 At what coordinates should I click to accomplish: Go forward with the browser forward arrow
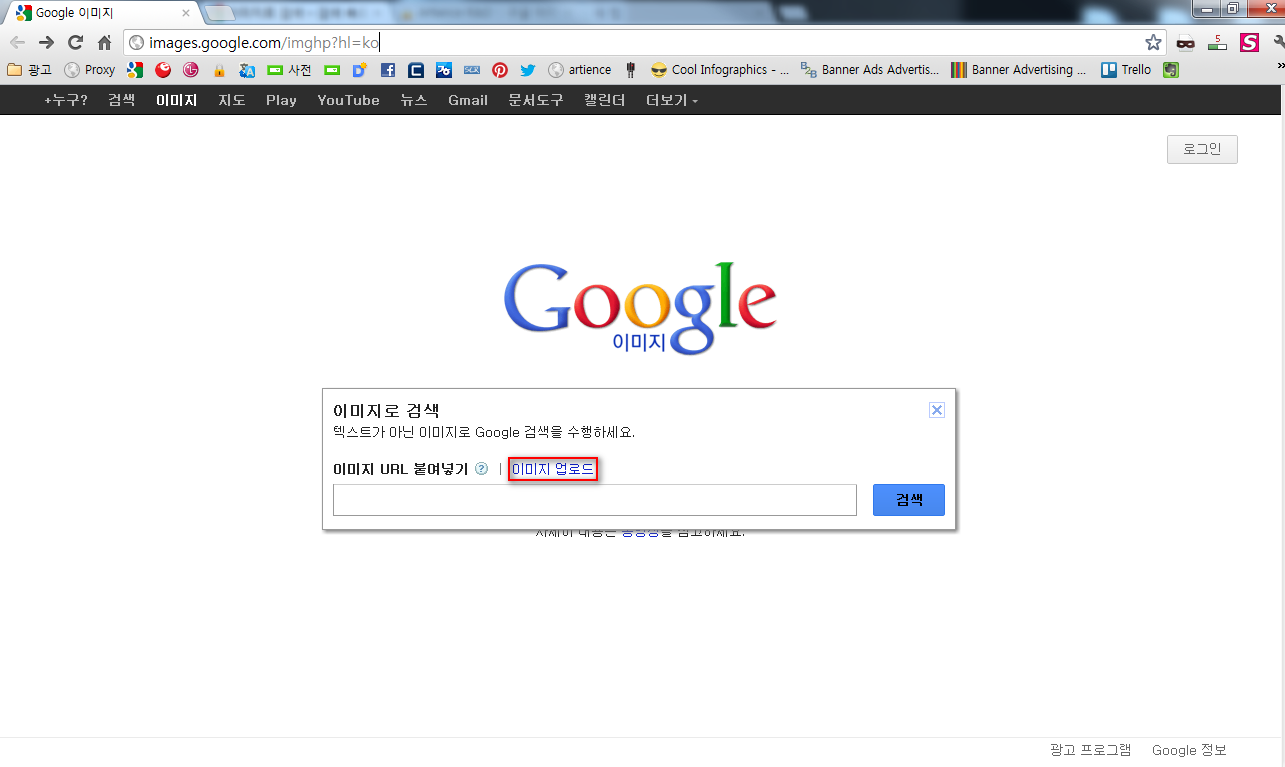(x=46, y=42)
